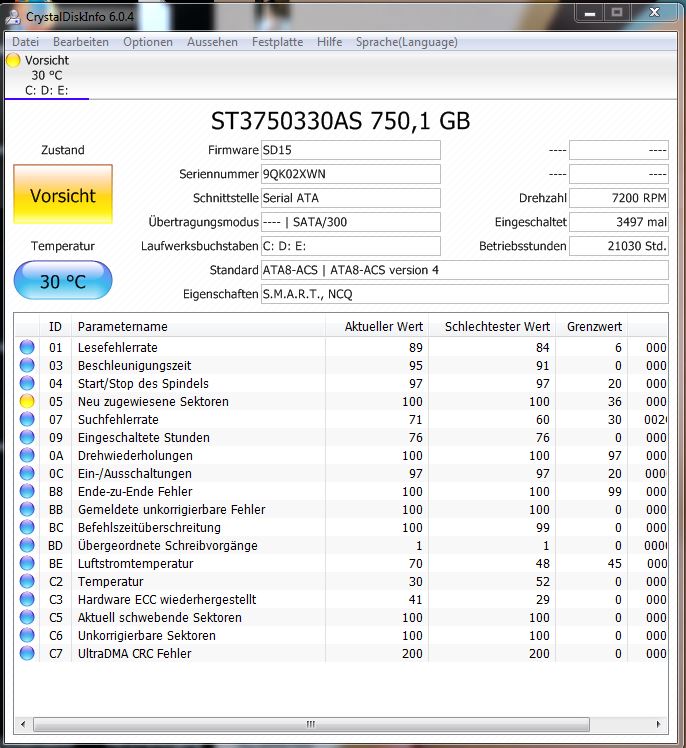This screenshot has height=748, width=686.
Task: Select the Luftstromtemperatur parameter name
Action: pyautogui.click(x=135, y=563)
